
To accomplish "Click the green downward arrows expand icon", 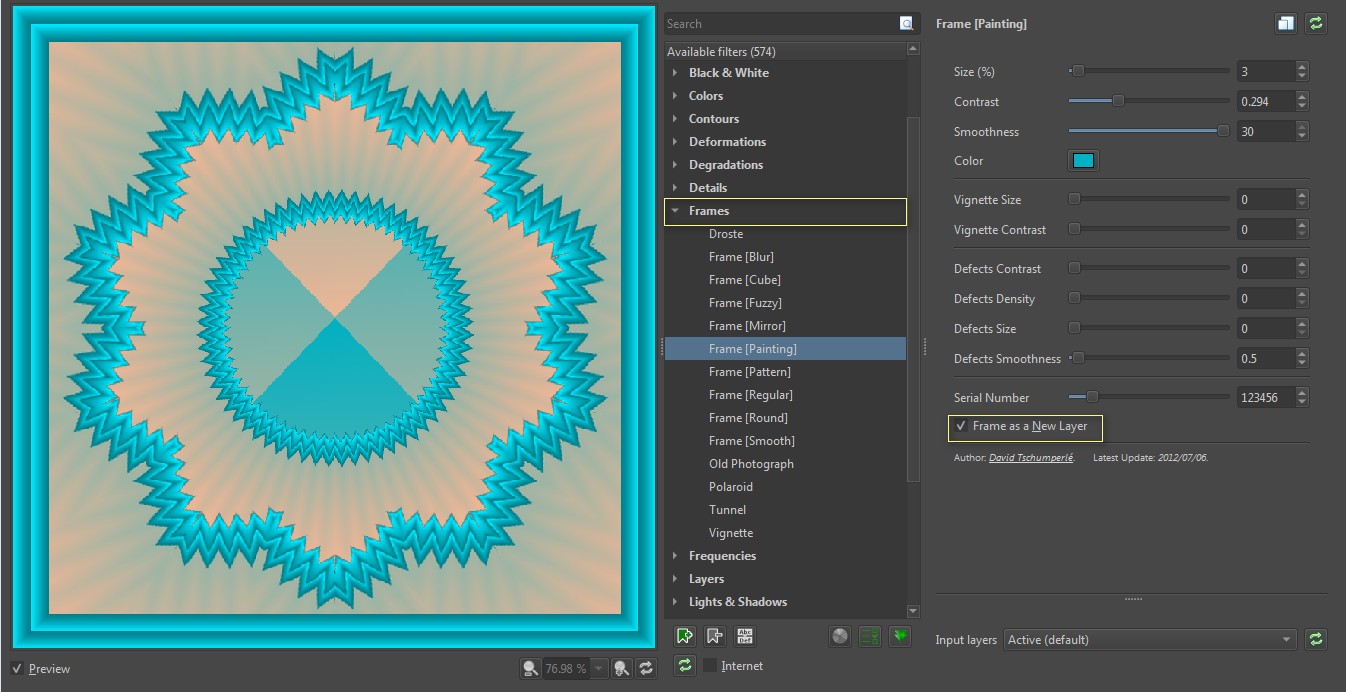I will [x=900, y=636].
